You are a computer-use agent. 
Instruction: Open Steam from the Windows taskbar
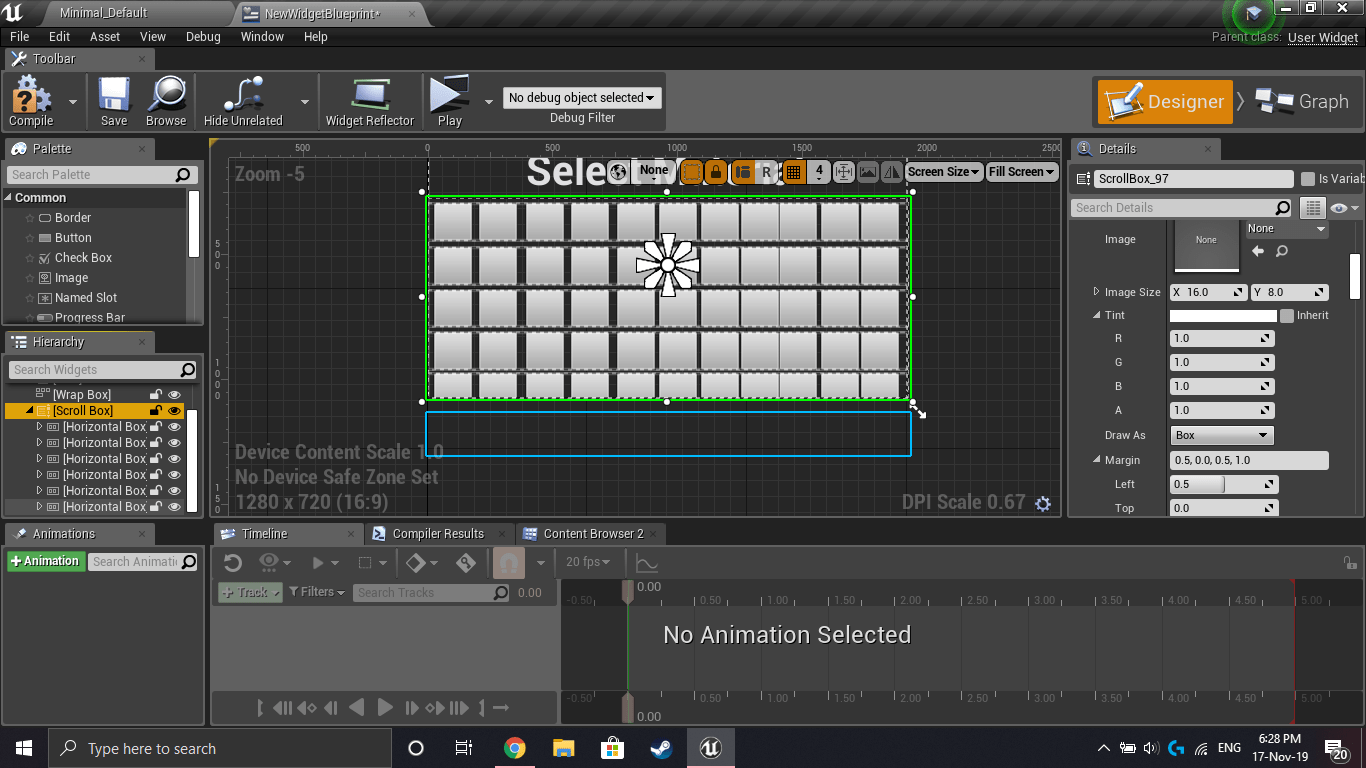pos(661,748)
